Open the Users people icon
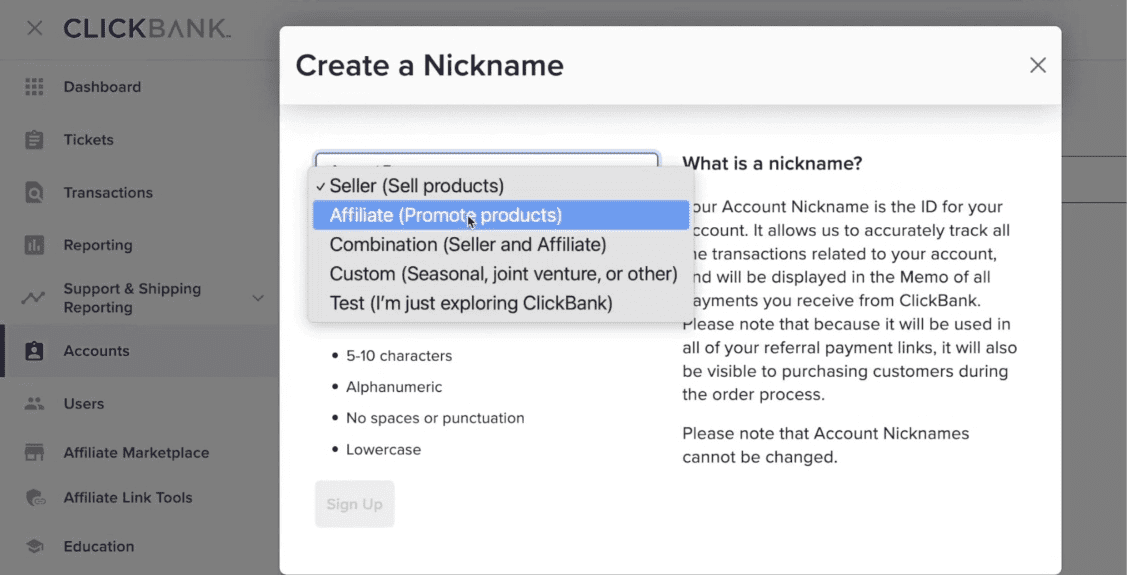This screenshot has height=575, width=1128. coord(34,404)
